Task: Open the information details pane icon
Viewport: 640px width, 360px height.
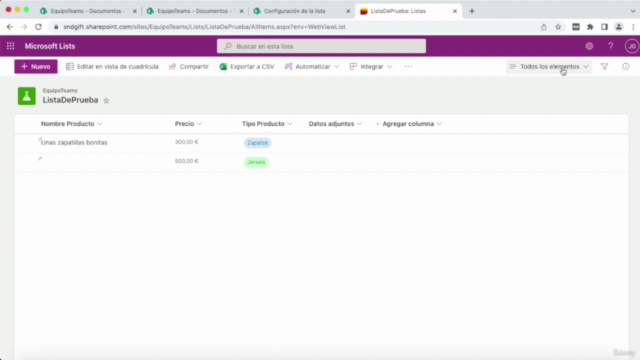Action: [625, 67]
